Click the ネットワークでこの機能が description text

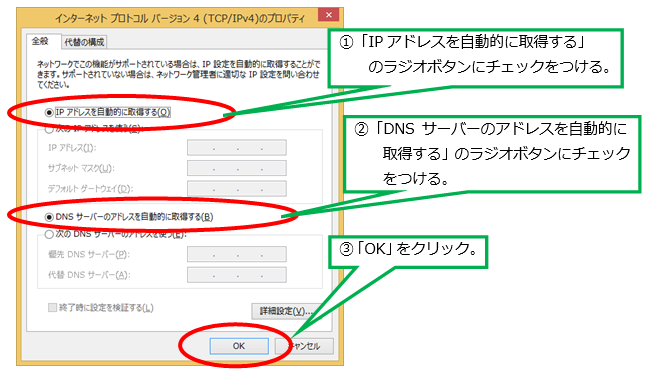point(179,74)
